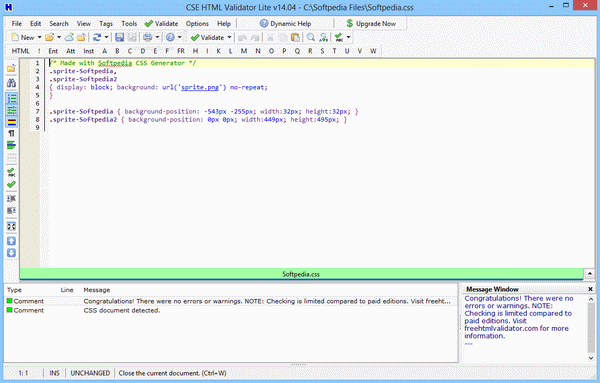Click the green-blue text alignment sidebar icon
The width and height of the screenshot is (600, 383).
point(11,145)
